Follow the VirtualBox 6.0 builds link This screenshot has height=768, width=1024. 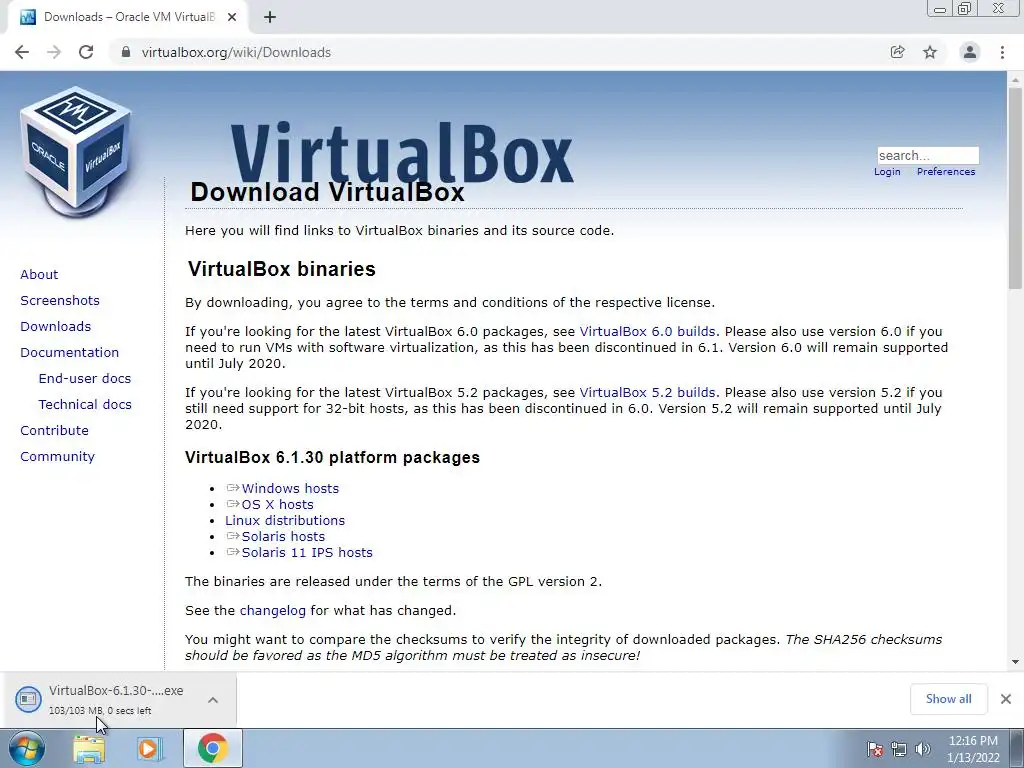(x=647, y=331)
